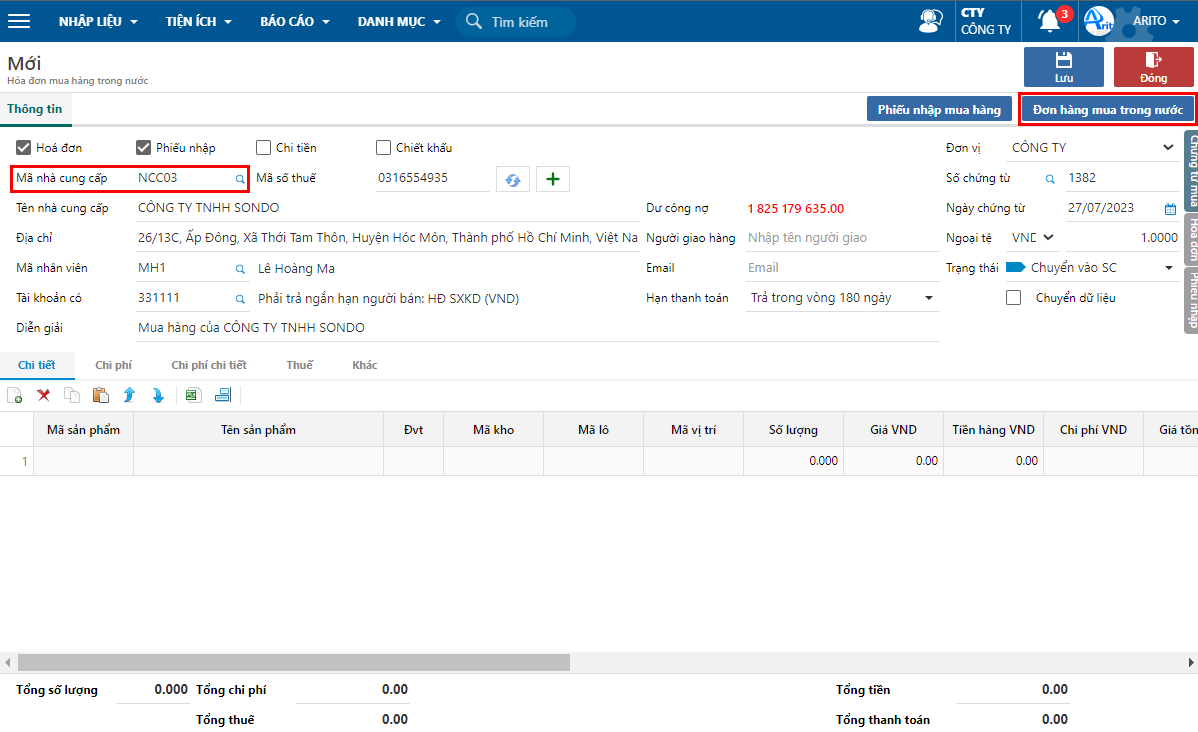Open the hamburger navigation menu

tap(19, 21)
